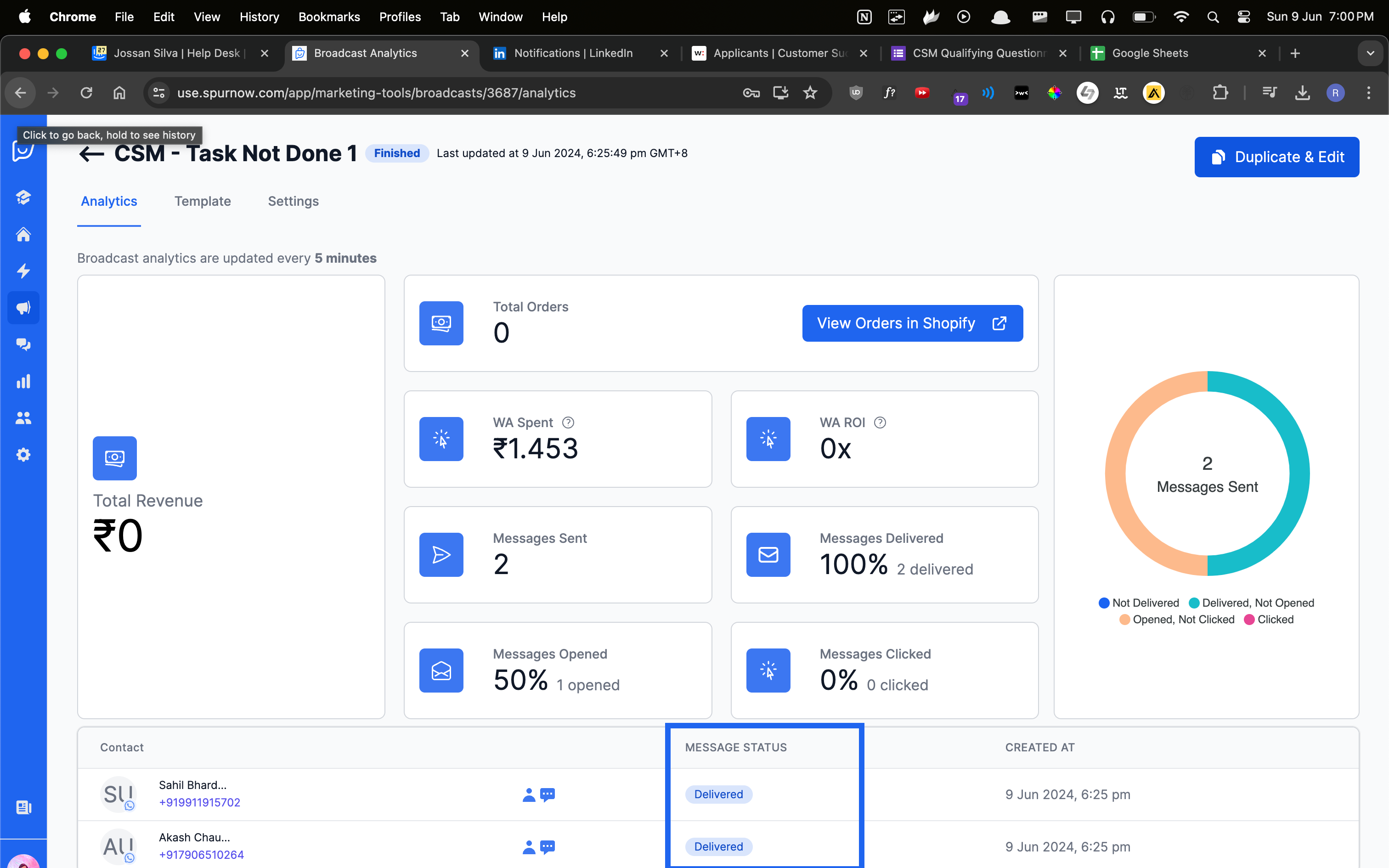Open the Wi-Fi menu bar icon
This screenshot has height=868, width=1389.
tap(1180, 17)
